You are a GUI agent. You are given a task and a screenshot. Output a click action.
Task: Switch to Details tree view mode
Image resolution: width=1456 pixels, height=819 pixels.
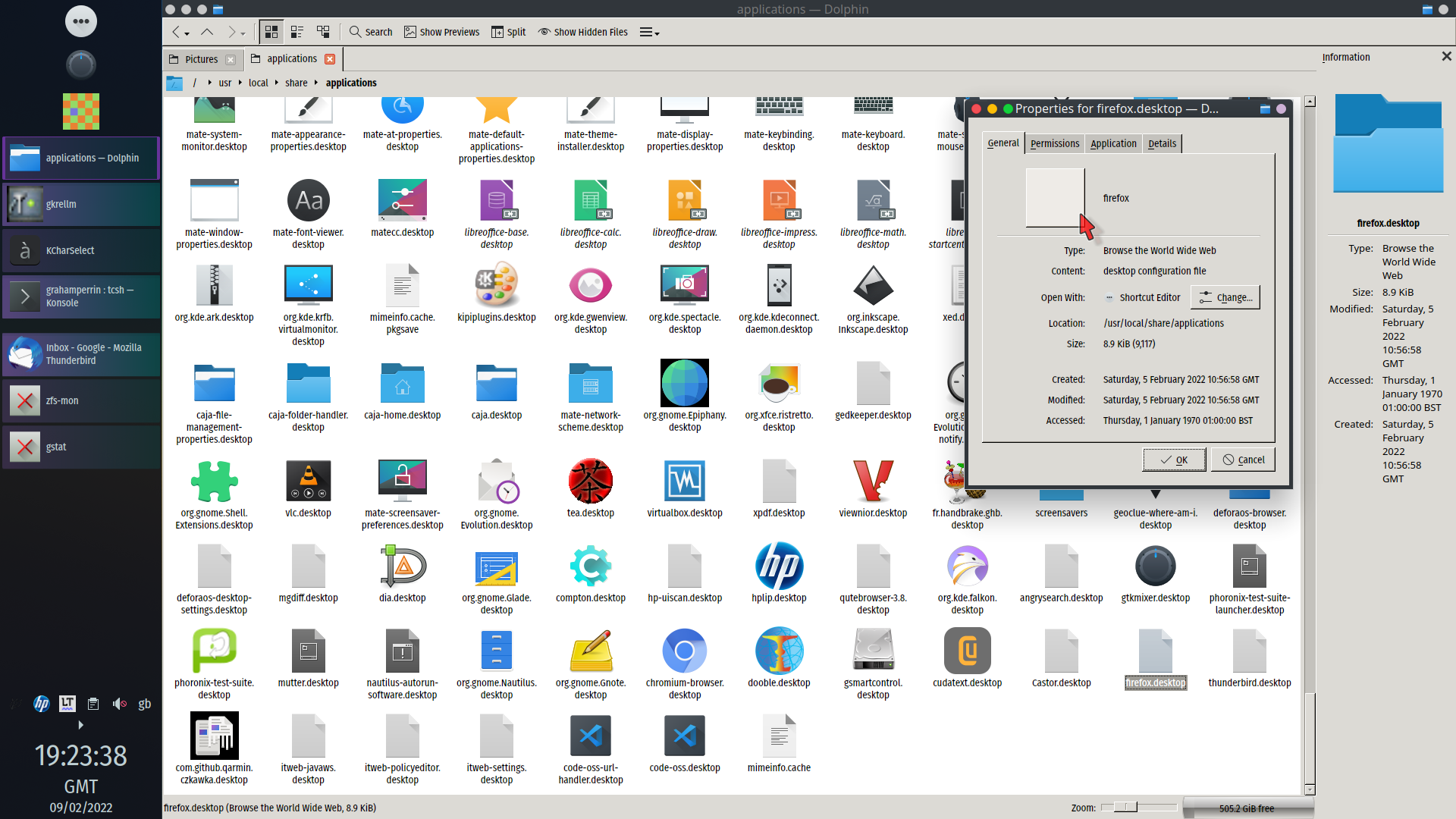click(x=323, y=32)
